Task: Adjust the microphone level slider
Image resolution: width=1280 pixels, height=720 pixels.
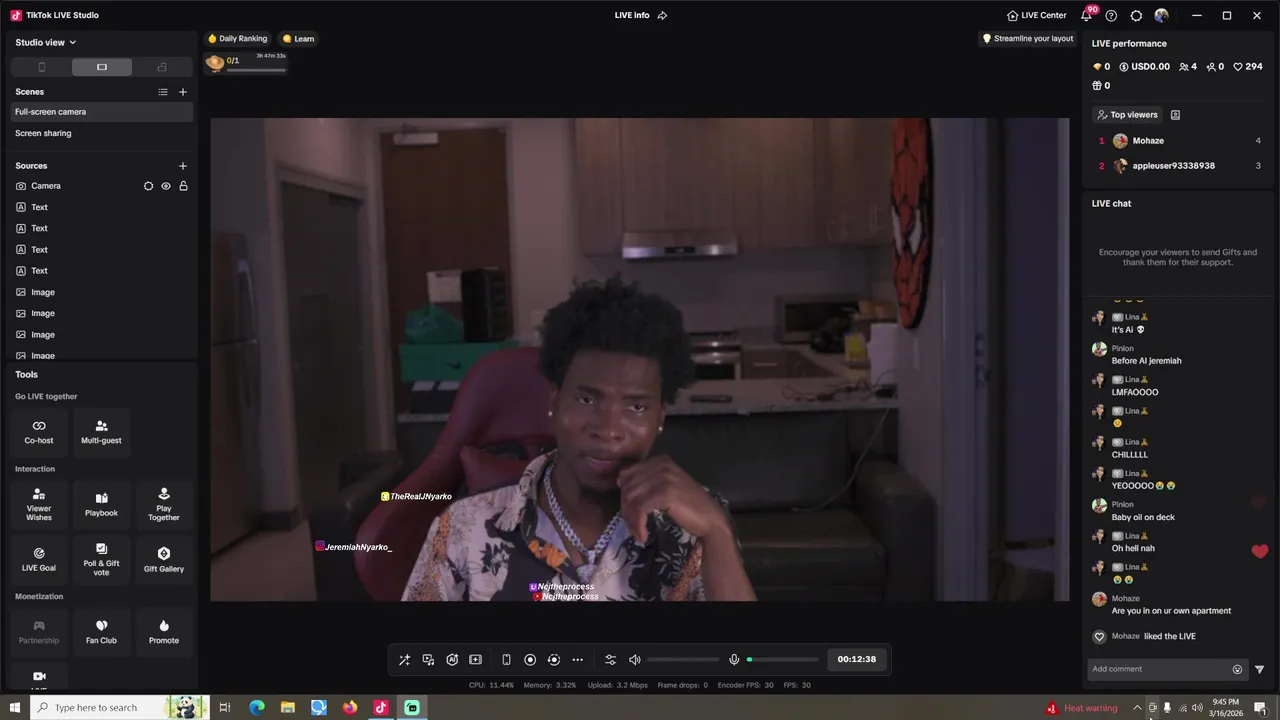Action: coord(783,660)
